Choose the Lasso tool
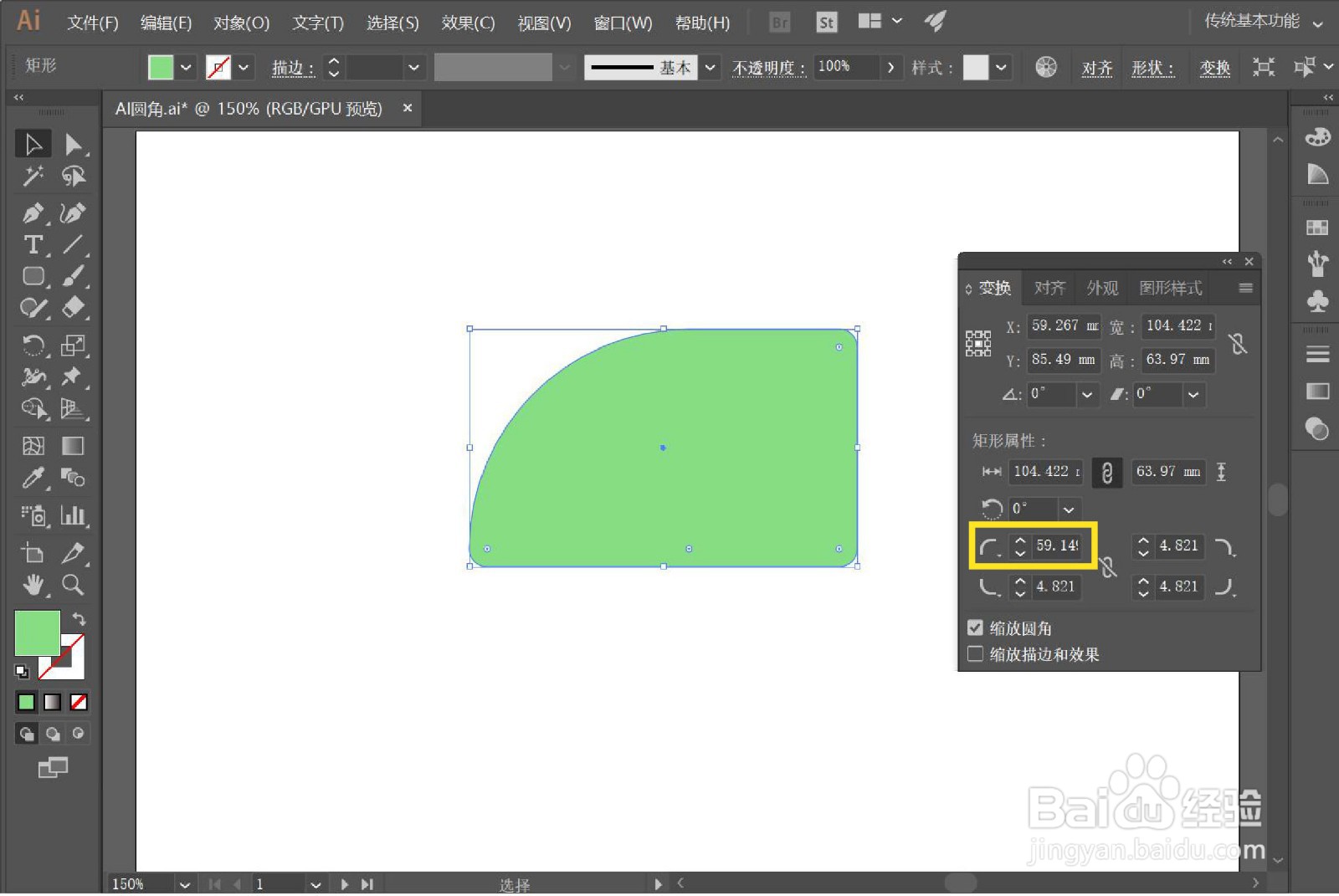Viewport: 1339px width, 896px height. tap(74, 176)
